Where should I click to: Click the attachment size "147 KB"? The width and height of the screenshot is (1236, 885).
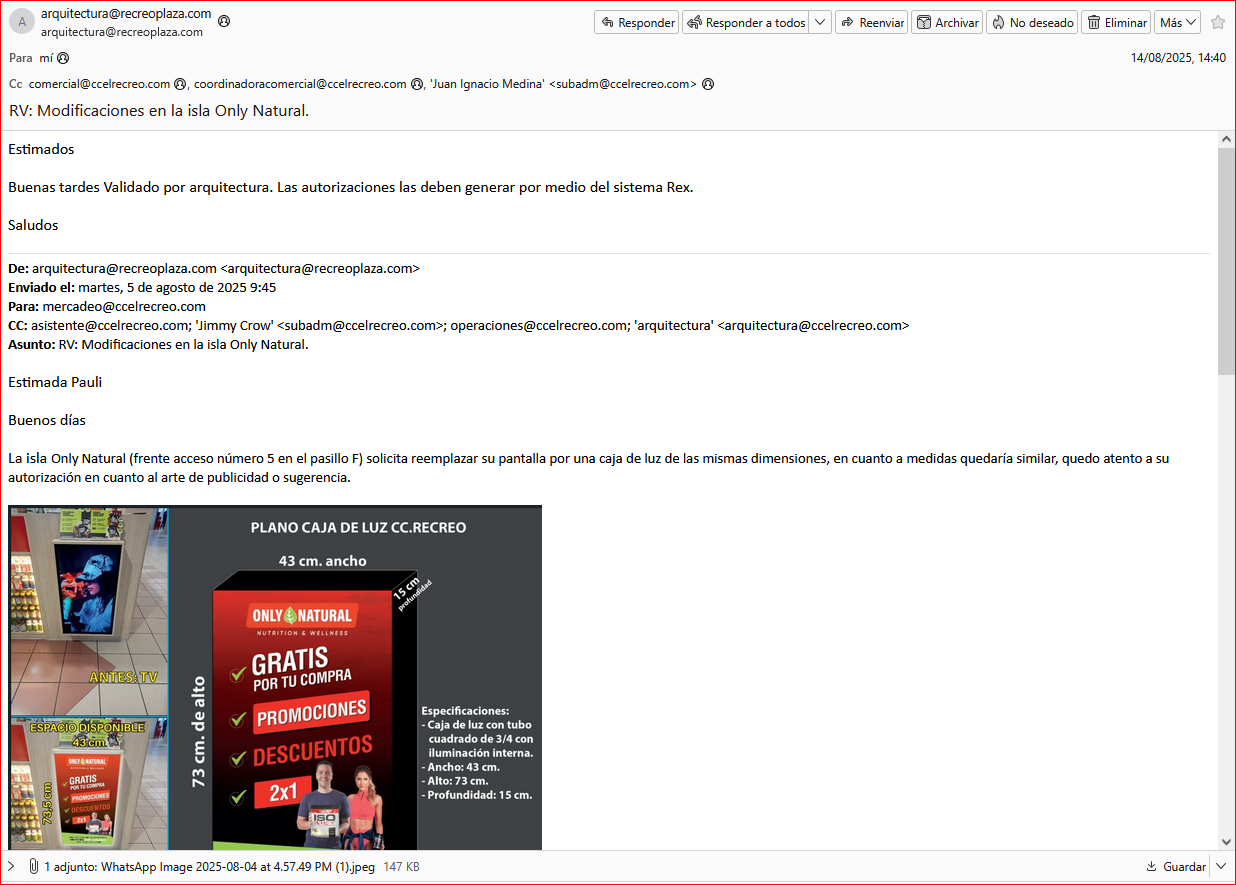pos(401,867)
